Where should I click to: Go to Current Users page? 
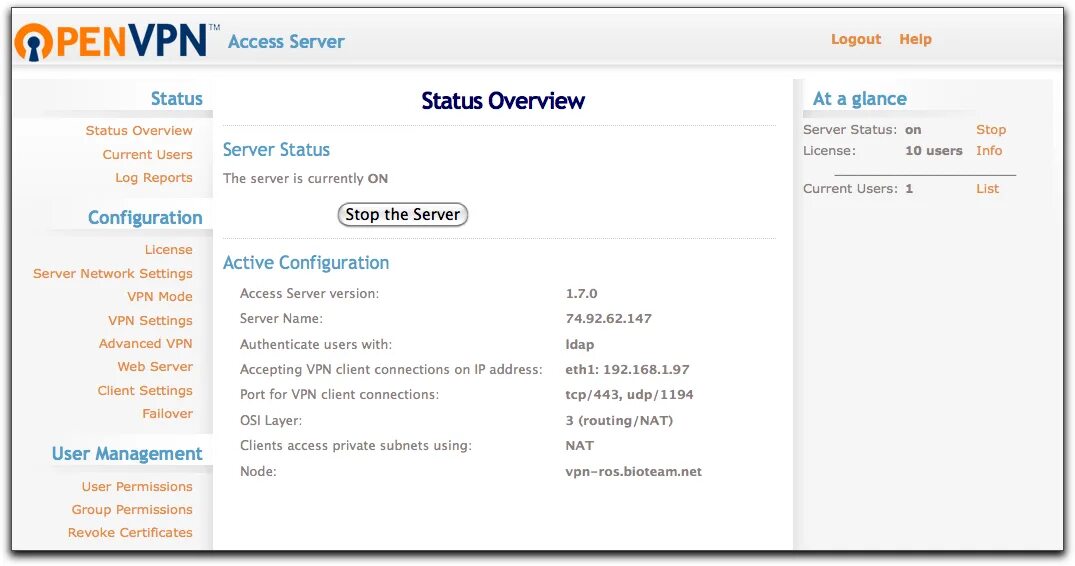(x=147, y=154)
